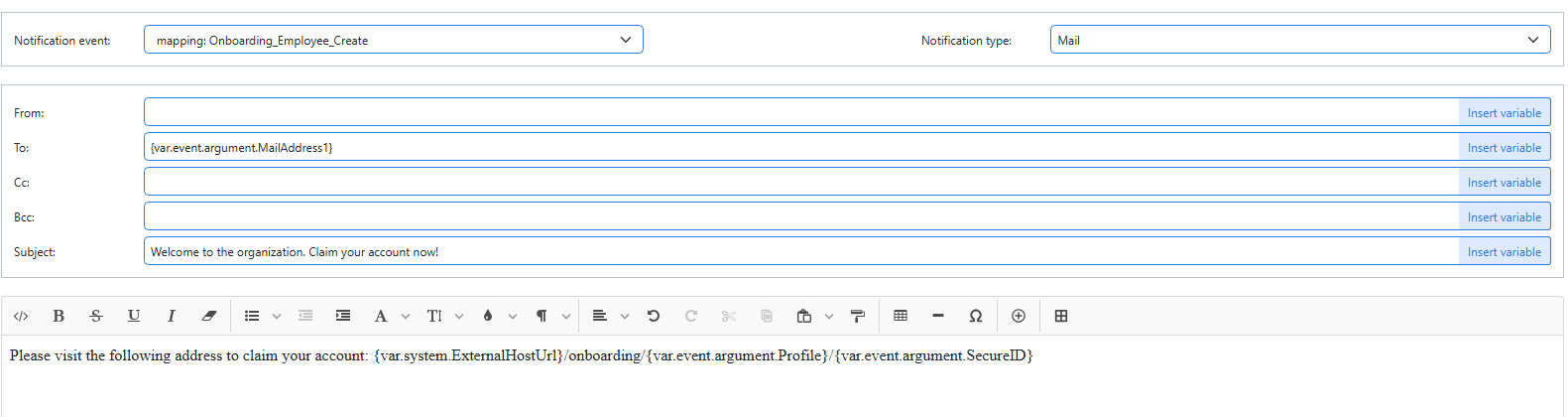Insert a bulleted list
Image resolution: width=1568 pixels, height=417 pixels.
[x=252, y=316]
